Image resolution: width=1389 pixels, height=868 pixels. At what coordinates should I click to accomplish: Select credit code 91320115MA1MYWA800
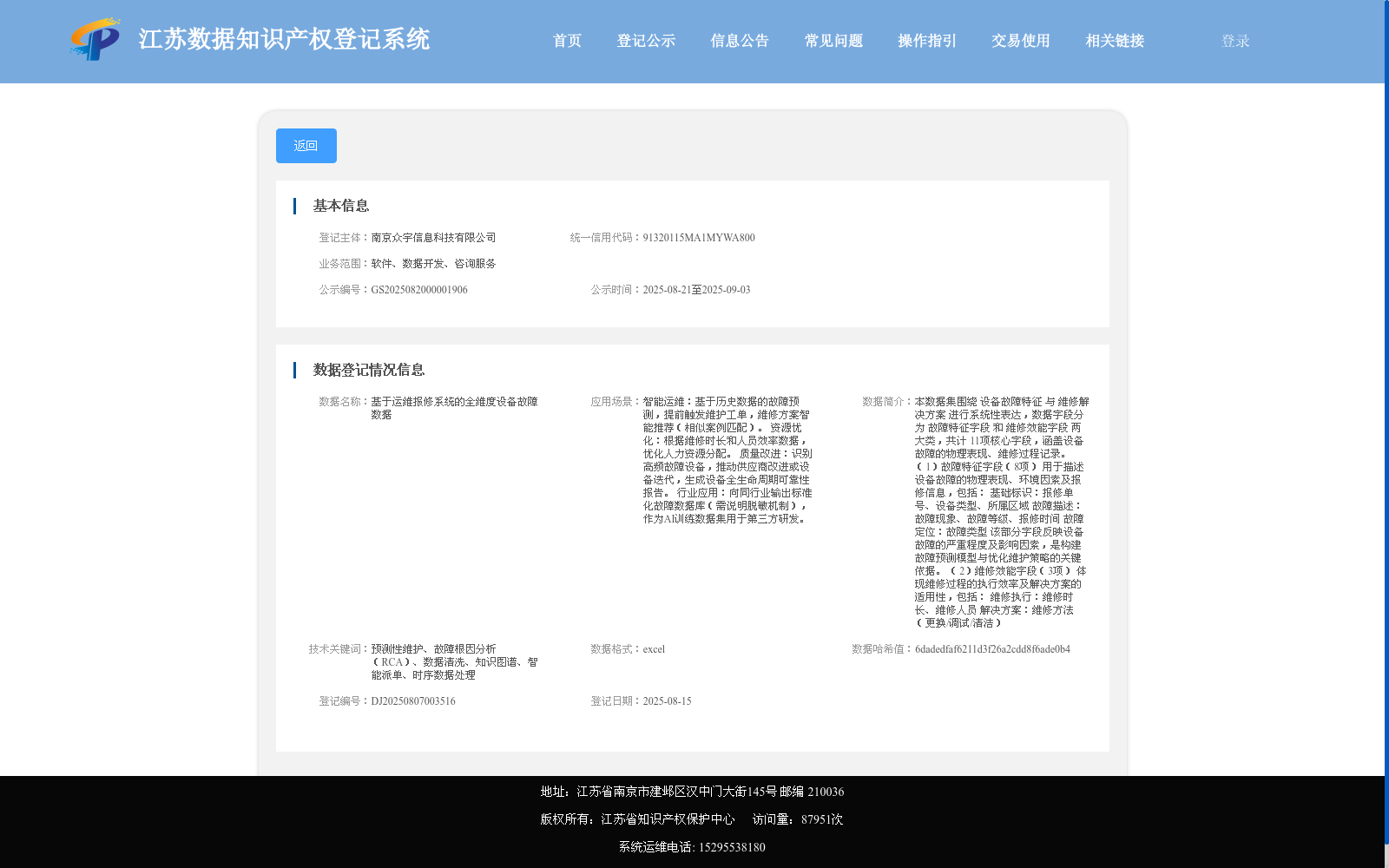point(699,238)
